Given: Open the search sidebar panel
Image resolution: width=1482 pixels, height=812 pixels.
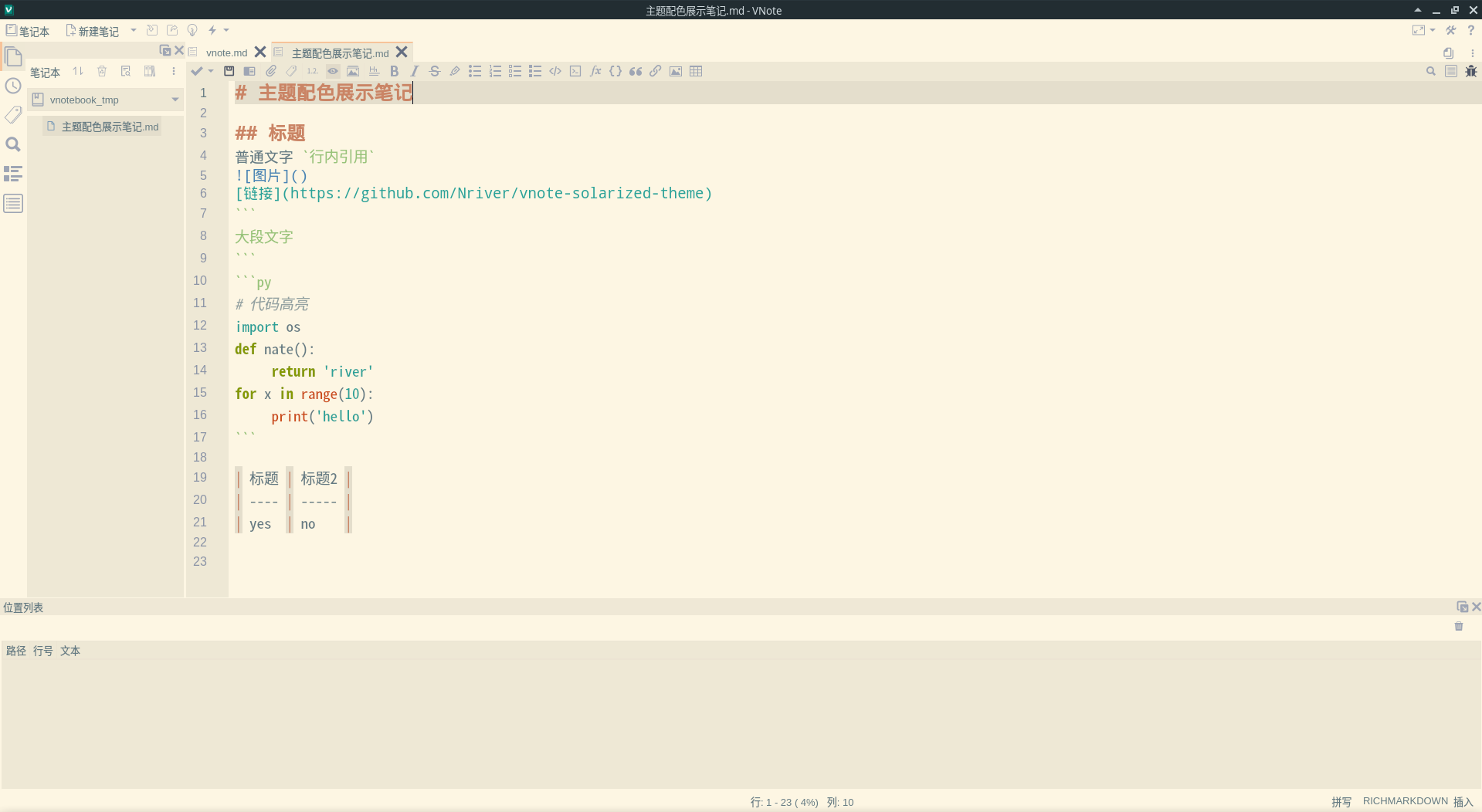Looking at the screenshot, I should [13, 144].
